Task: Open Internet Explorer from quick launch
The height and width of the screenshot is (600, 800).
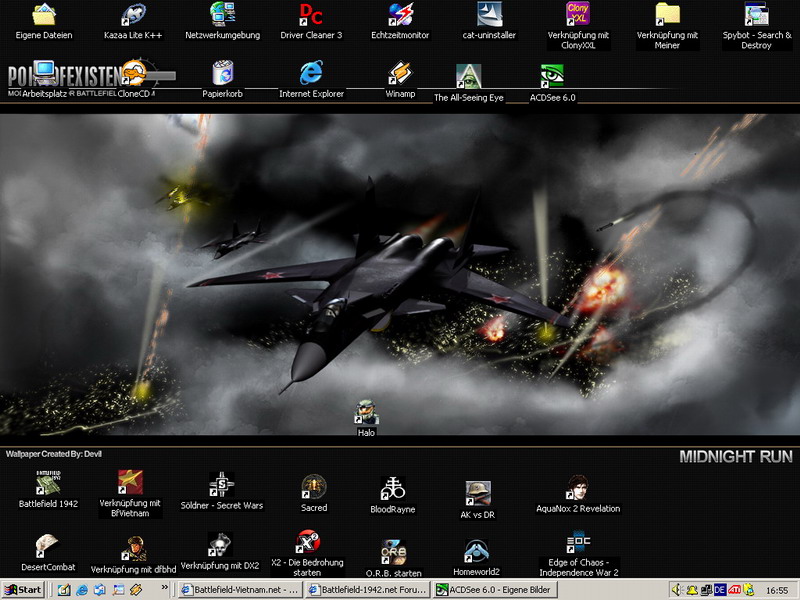Action: pyautogui.click(x=82, y=590)
